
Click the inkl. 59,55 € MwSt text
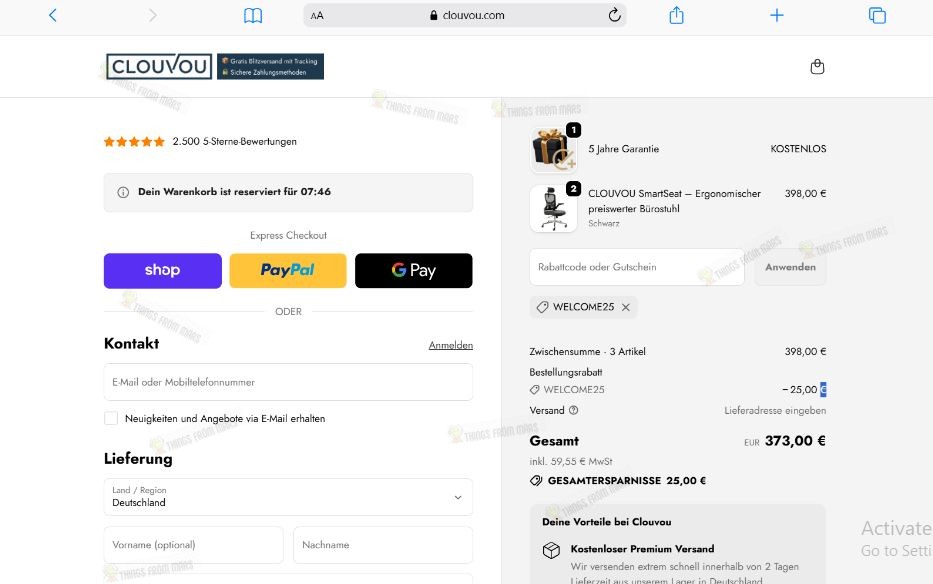tap(571, 461)
